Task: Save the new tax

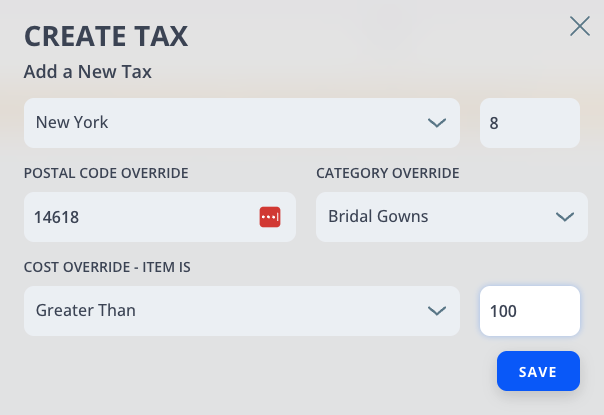Action: tap(538, 371)
